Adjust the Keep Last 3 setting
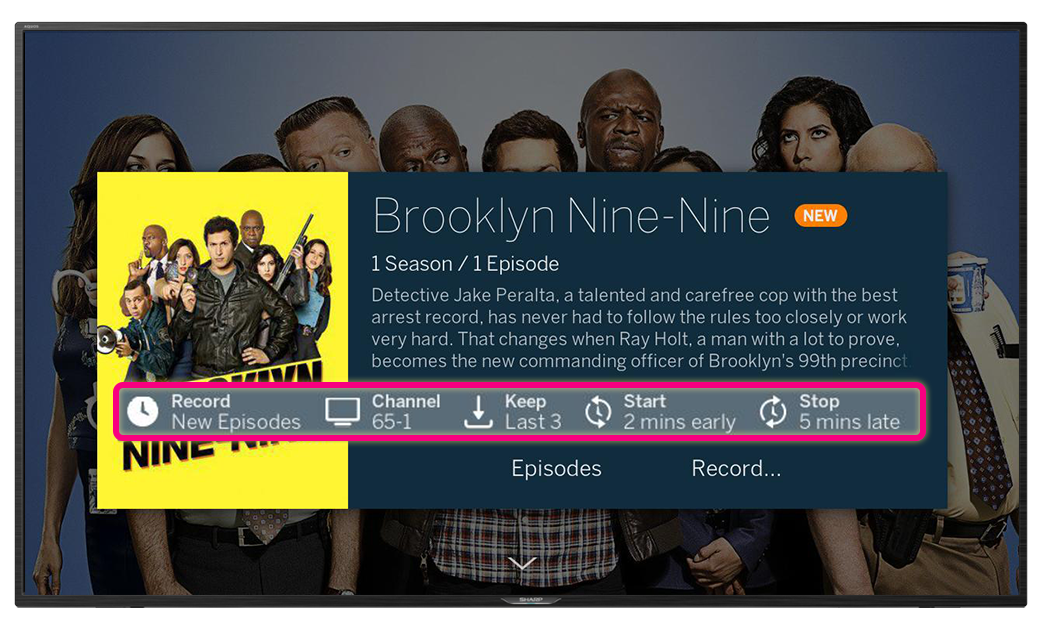Viewport: 1043px width, 628px height. 512,412
